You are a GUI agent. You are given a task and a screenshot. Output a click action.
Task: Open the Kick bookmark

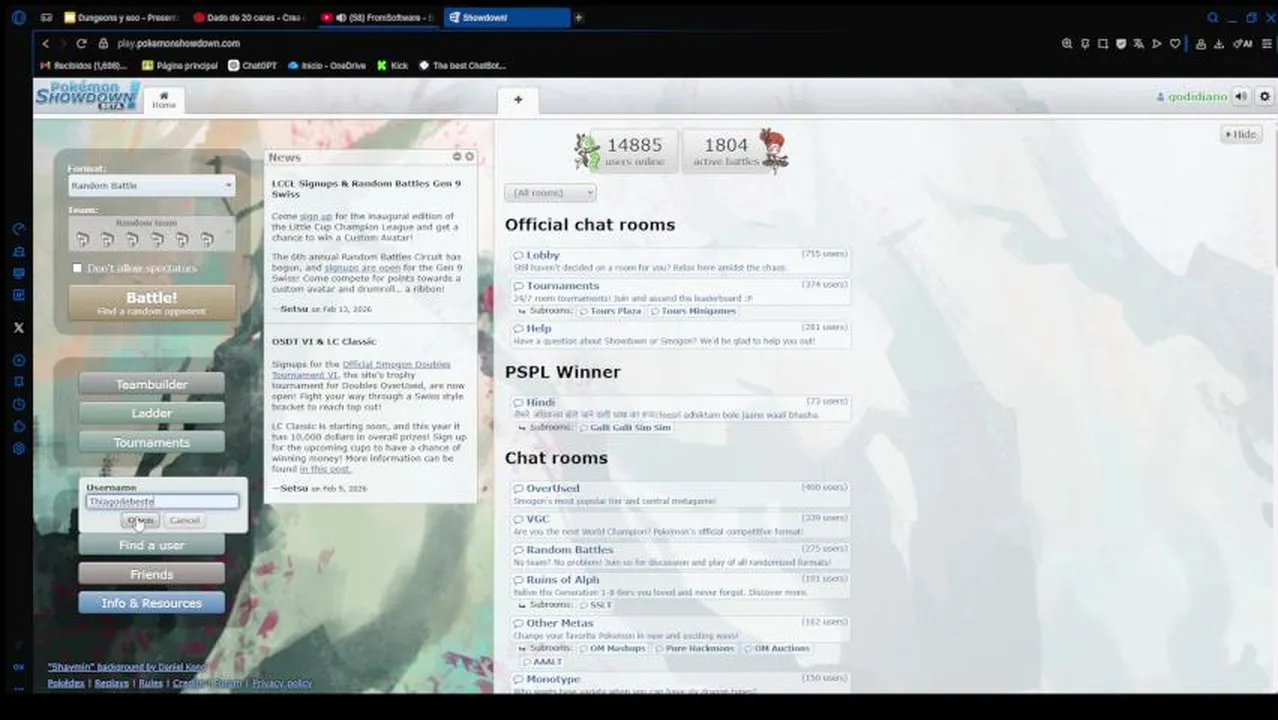click(x=393, y=65)
